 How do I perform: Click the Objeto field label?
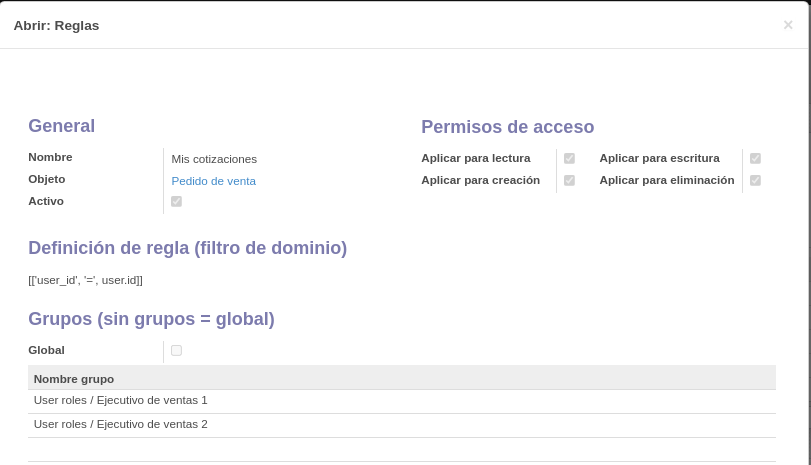coord(47,179)
